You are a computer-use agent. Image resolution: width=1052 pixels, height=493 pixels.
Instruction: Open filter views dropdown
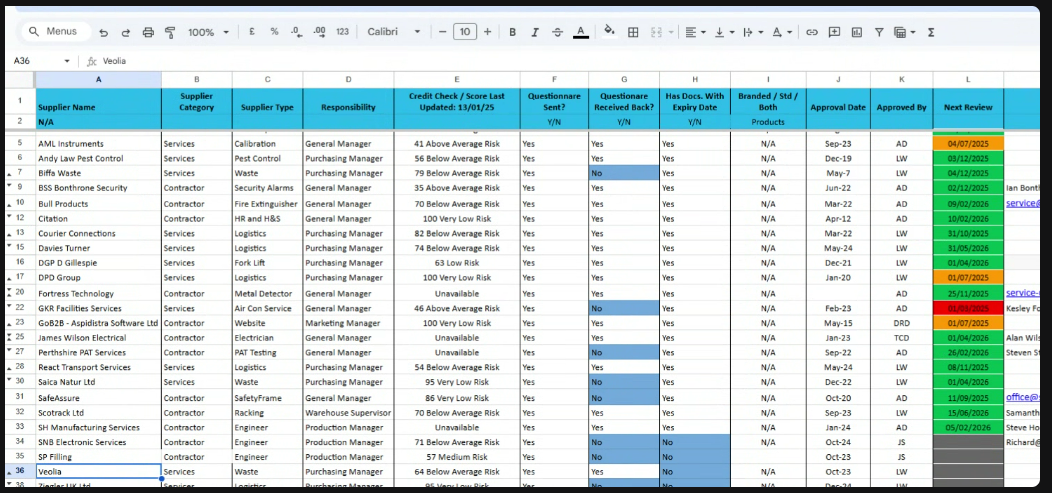pos(905,32)
